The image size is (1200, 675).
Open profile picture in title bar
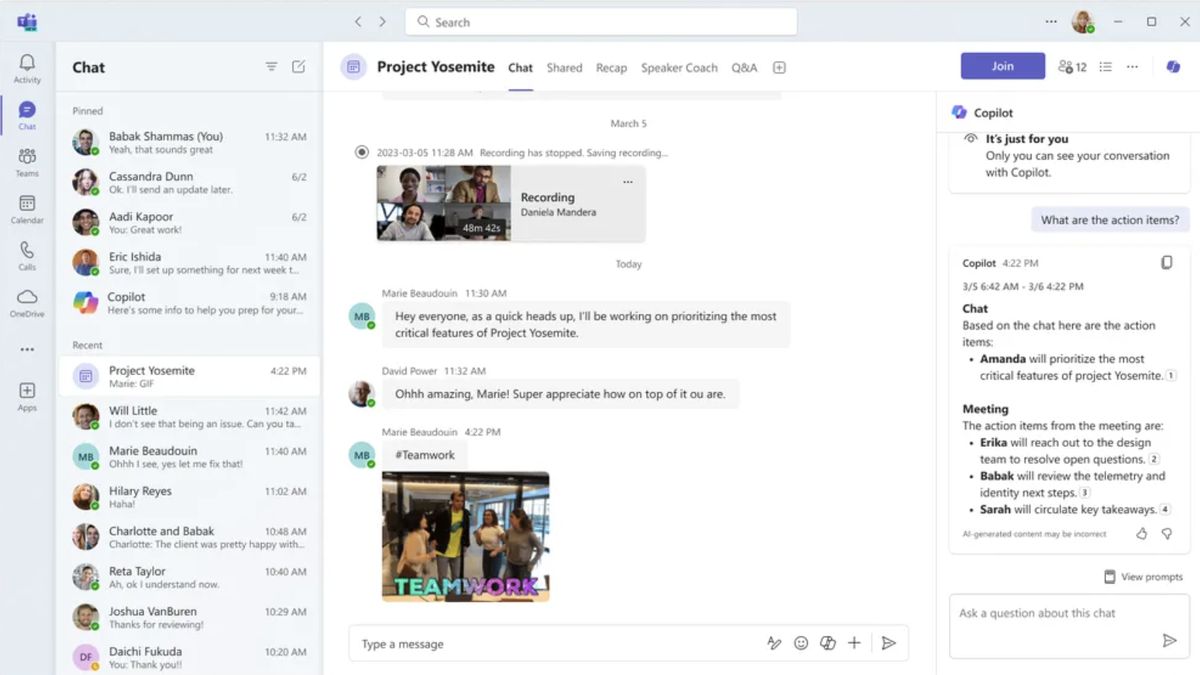tap(1082, 22)
